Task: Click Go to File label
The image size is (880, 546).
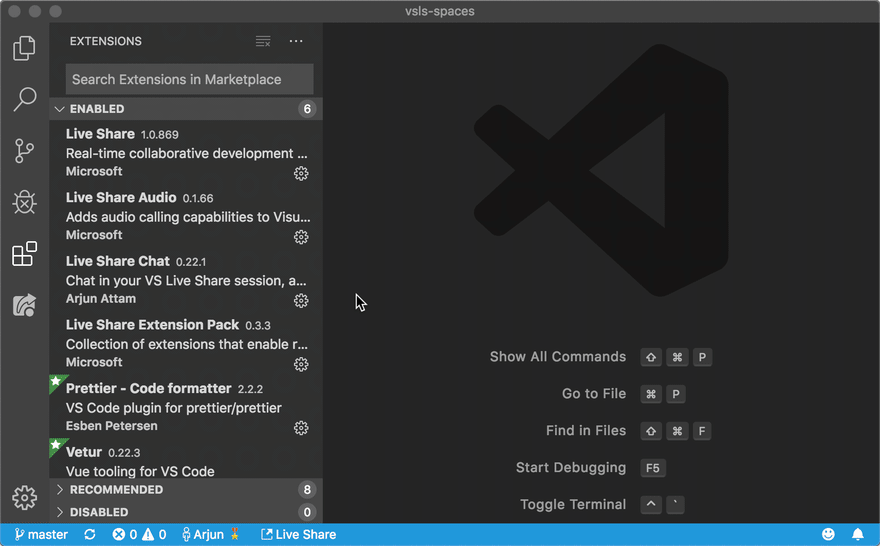Action: (x=594, y=393)
